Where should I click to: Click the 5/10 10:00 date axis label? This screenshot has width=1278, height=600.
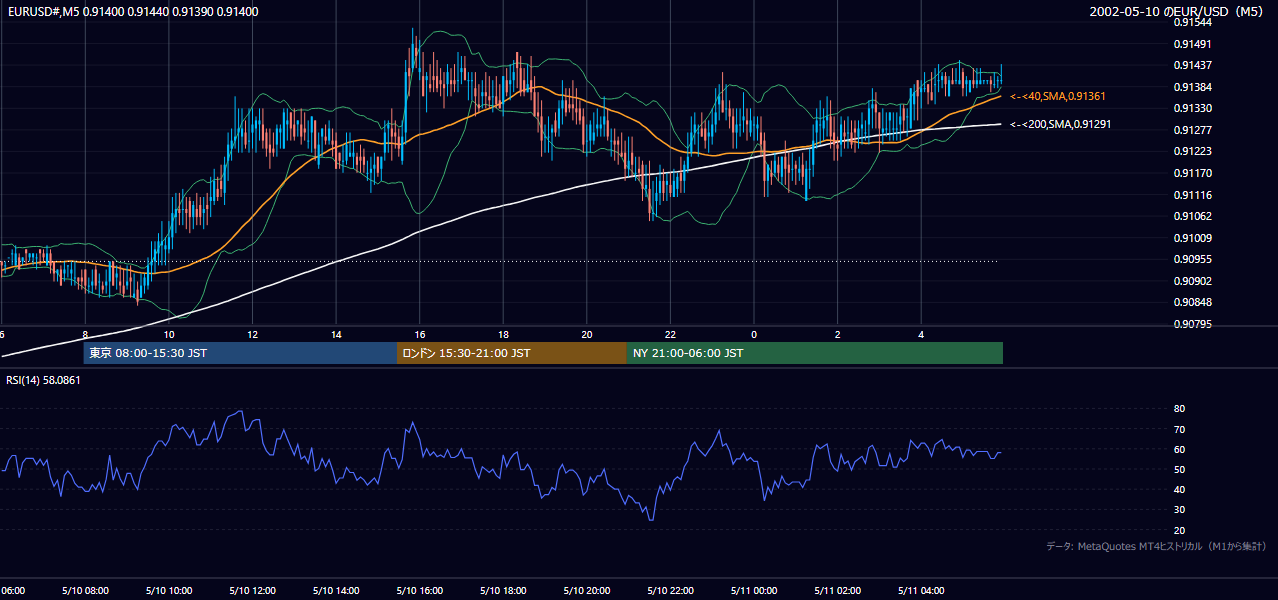click(x=169, y=590)
